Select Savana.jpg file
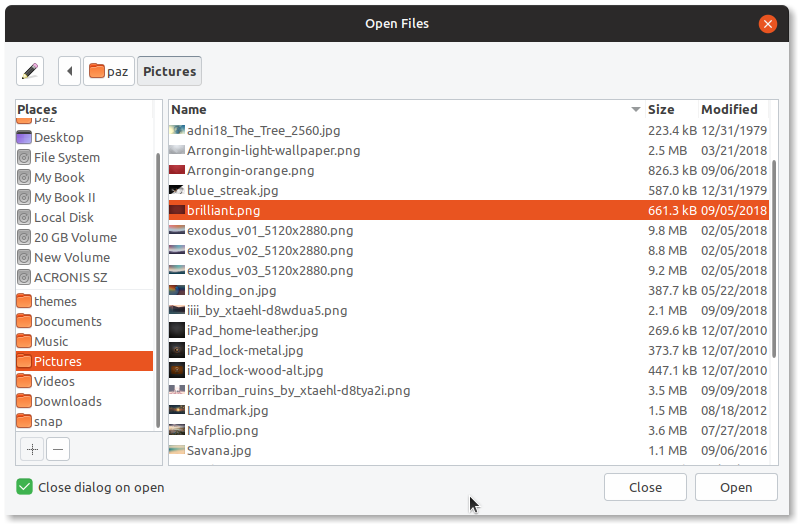Viewport: 798px width, 524px height. click(x=468, y=450)
